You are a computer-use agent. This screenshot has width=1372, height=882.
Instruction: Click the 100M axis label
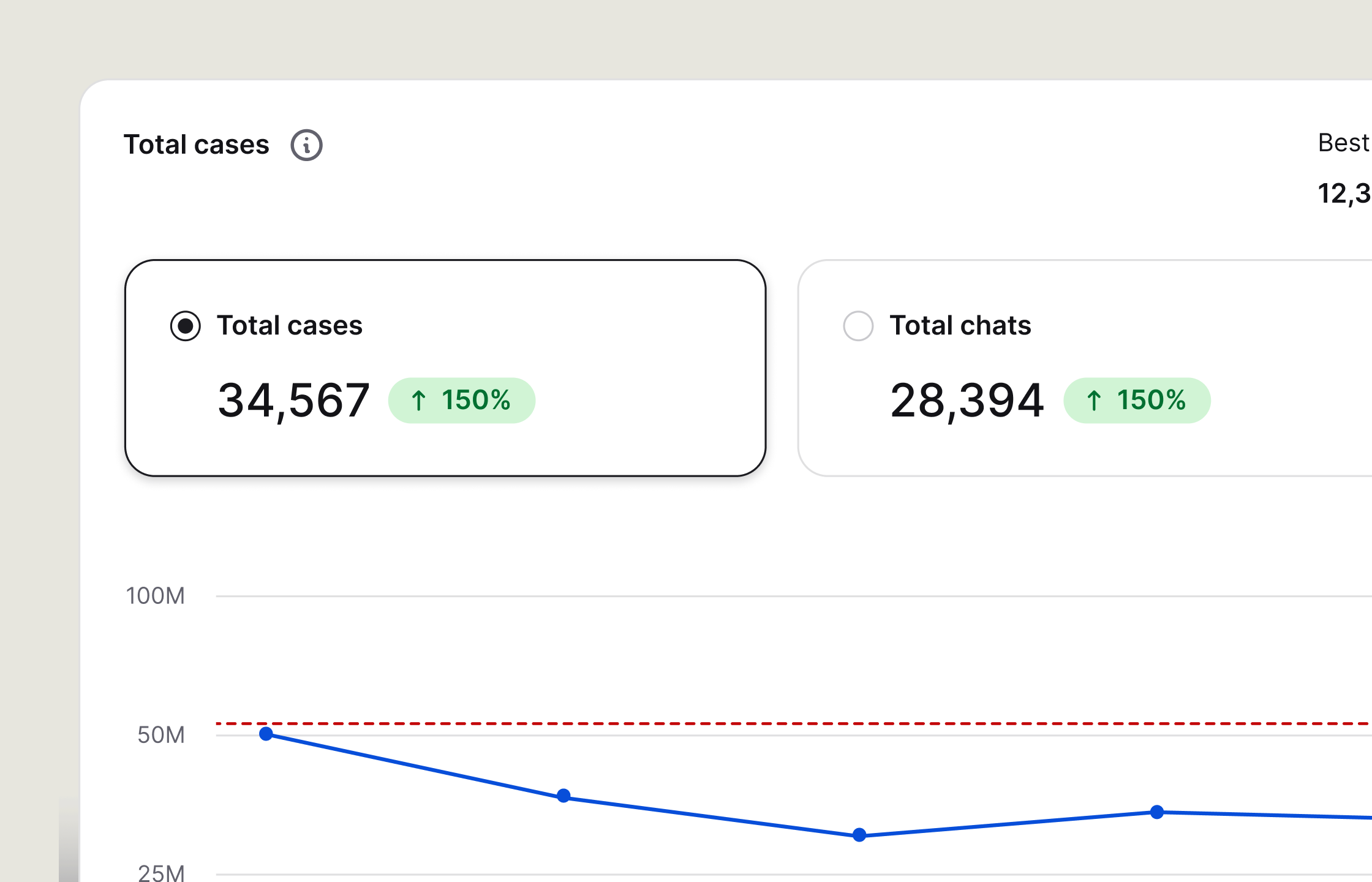pos(155,596)
